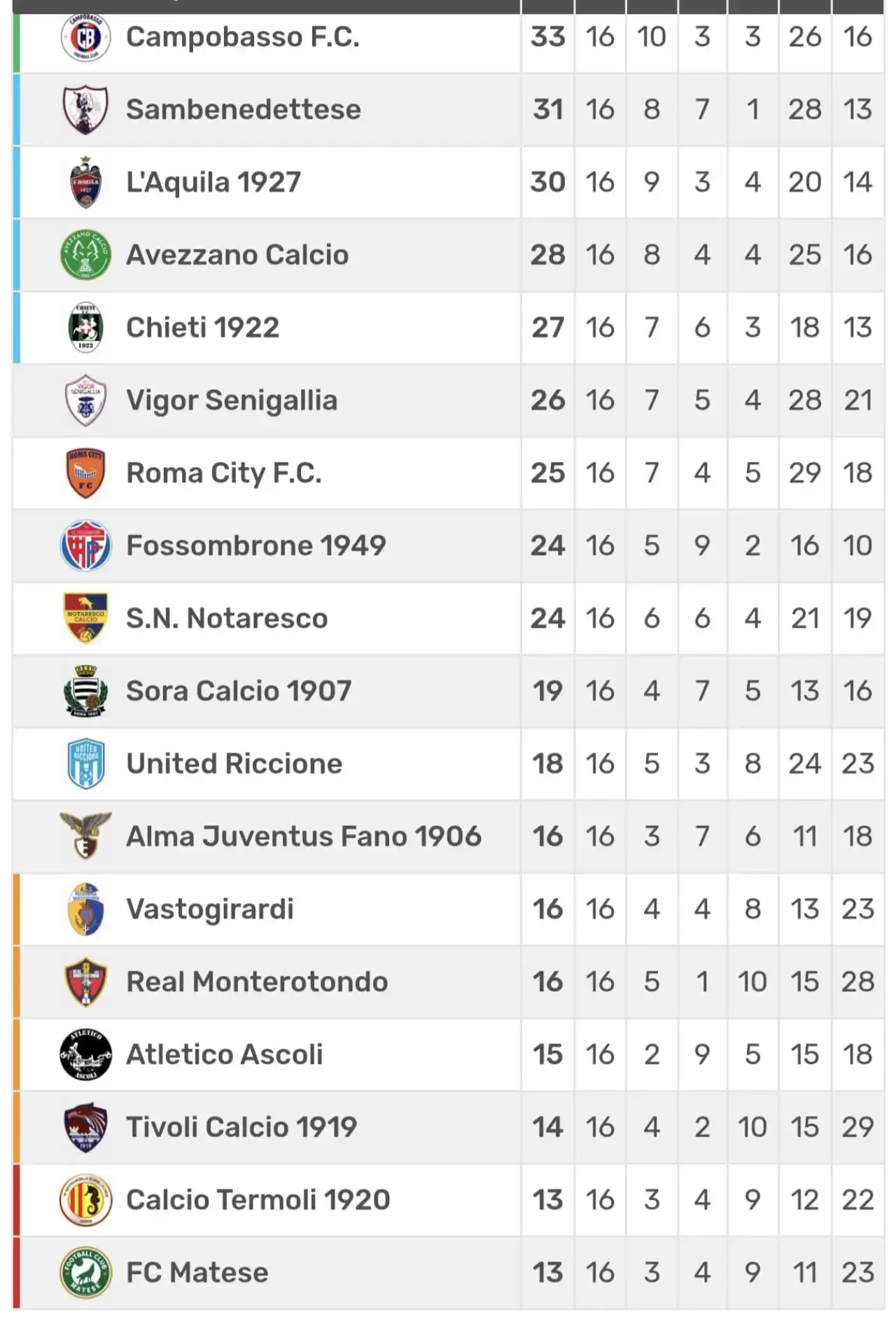The width and height of the screenshot is (896, 1335).
Task: Click the Real Monterotondo team name
Action: coord(257,981)
